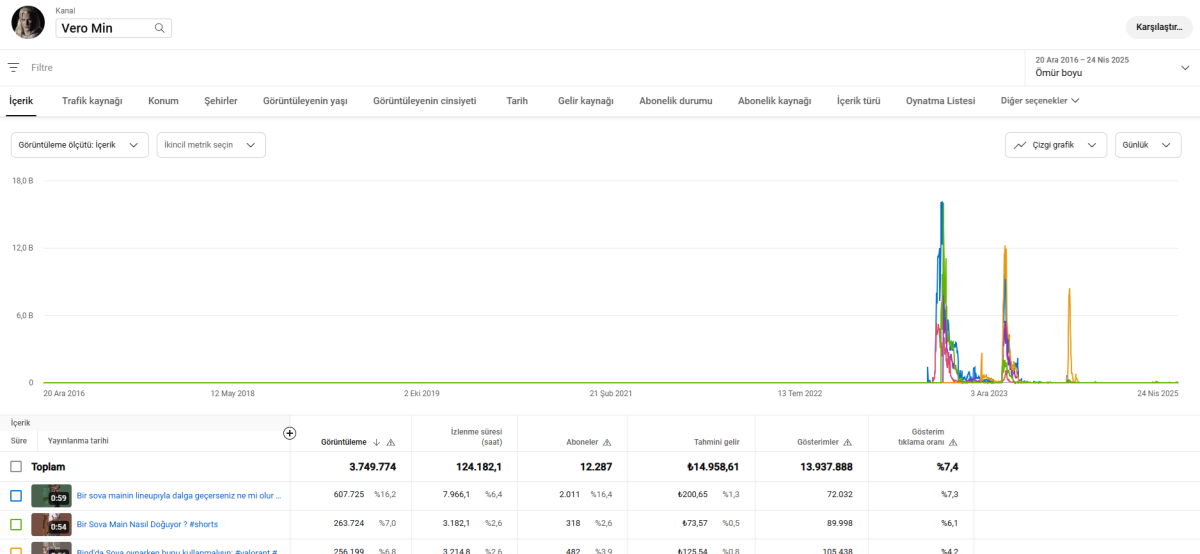
Task: Click the 0:59 video thumbnail
Action: pos(50,495)
